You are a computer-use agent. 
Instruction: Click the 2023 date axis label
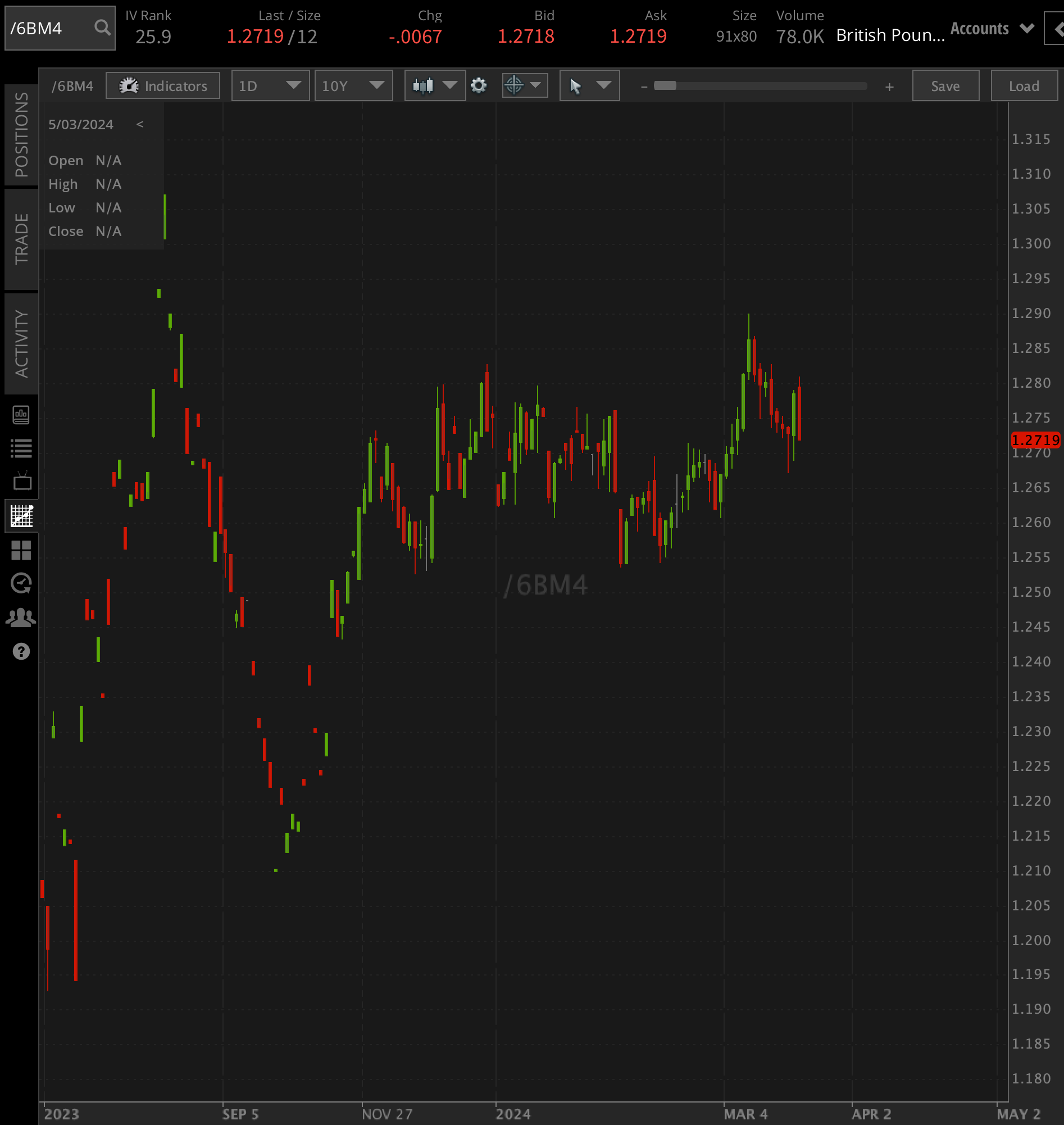coord(62,1114)
